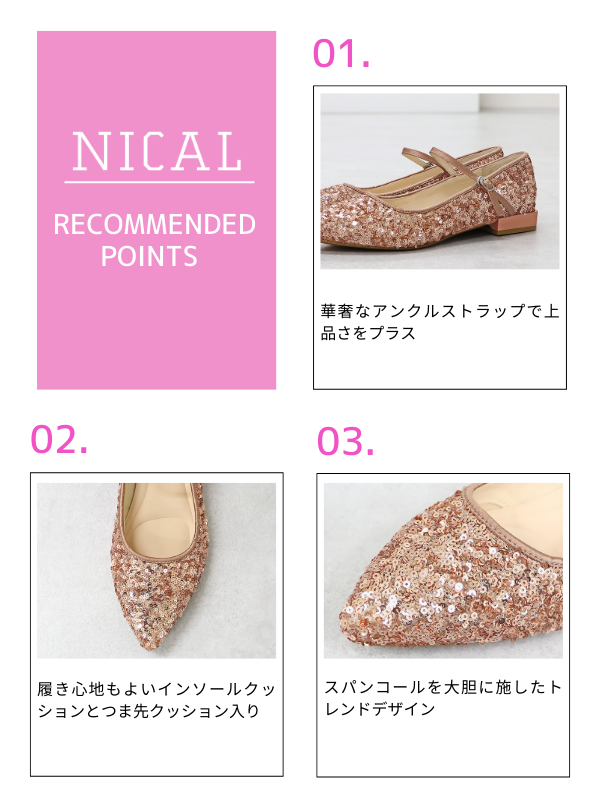Click the insole cushion description text

(157, 699)
